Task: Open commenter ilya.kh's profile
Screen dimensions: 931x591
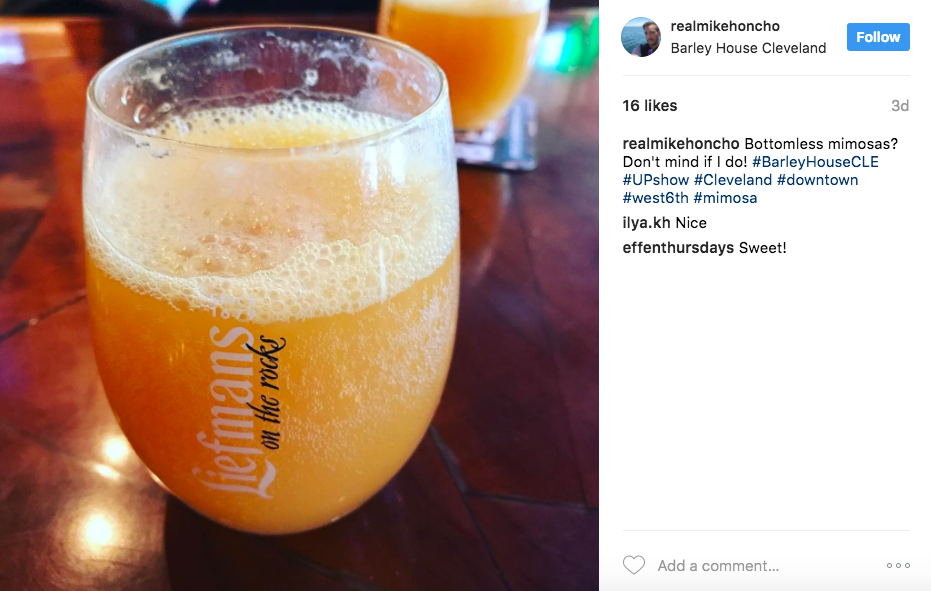Action: tap(646, 223)
